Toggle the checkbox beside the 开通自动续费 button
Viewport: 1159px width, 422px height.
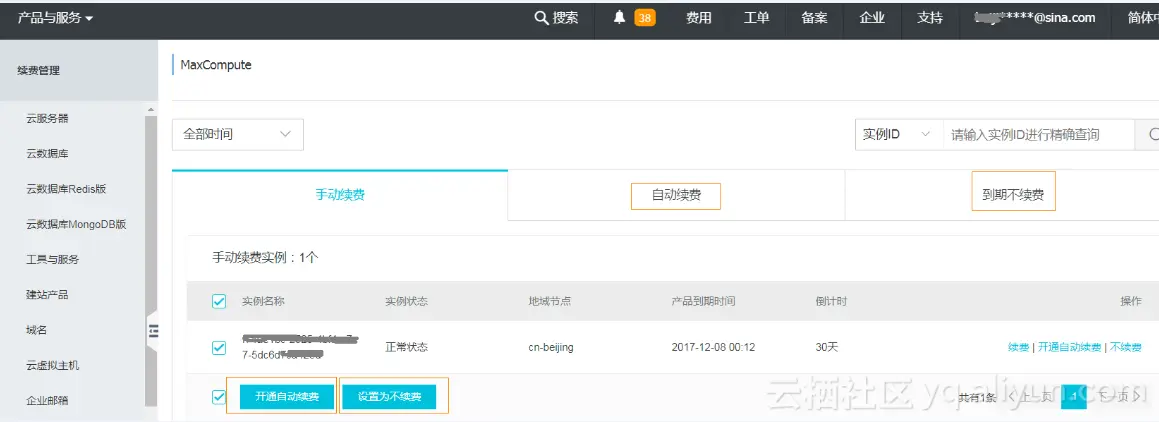coord(219,397)
